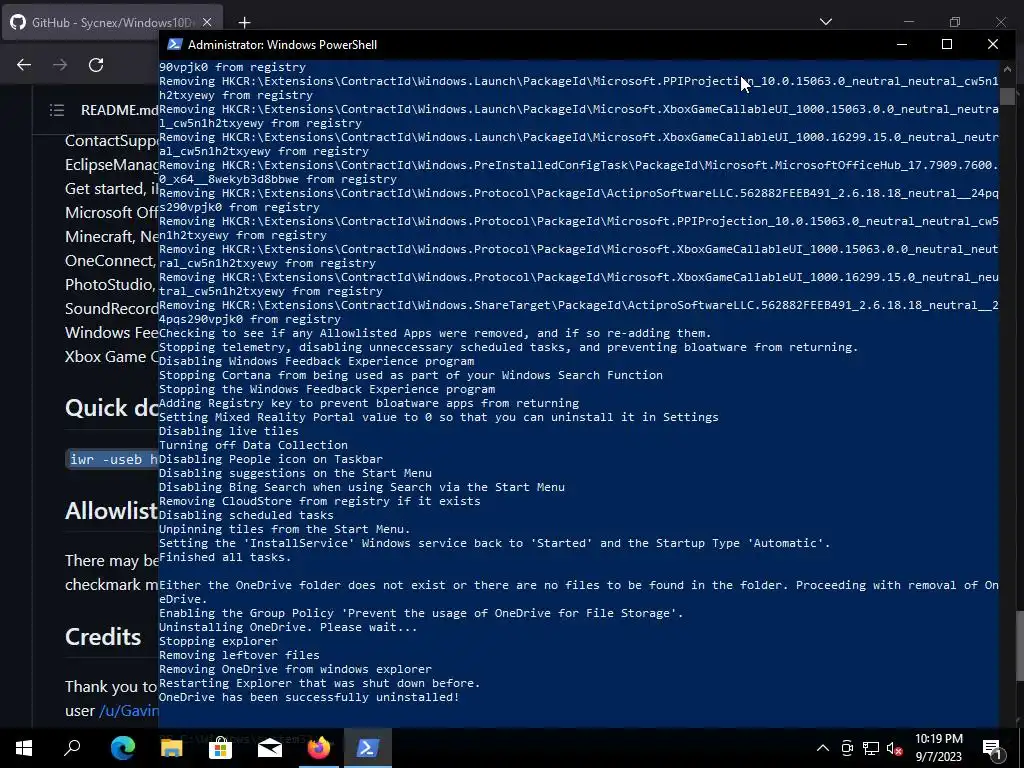
Task: Click 'Unpinning tiles from the Start Menu.' line
Action: click(285, 529)
